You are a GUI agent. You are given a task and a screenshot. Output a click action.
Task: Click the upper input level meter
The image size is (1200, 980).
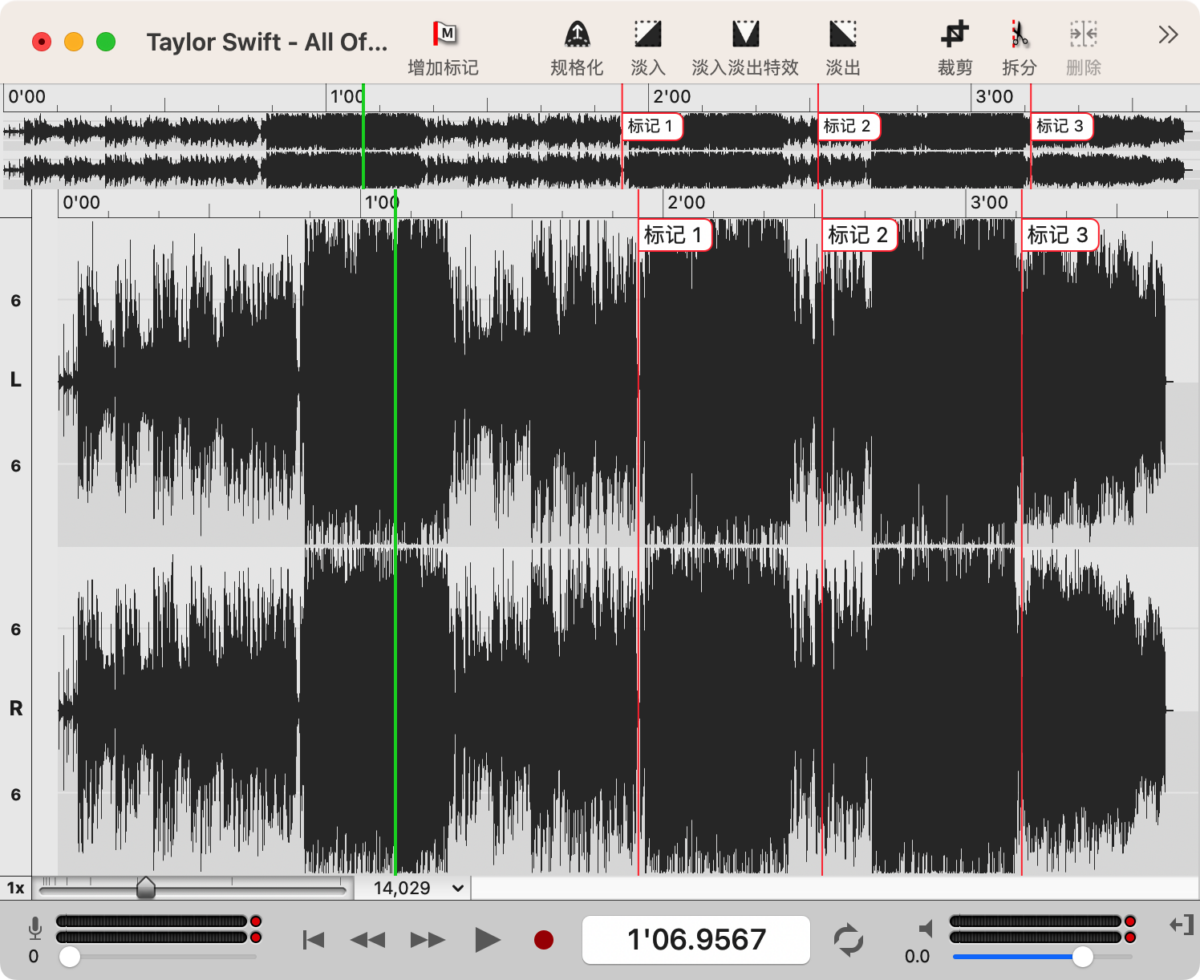151,921
